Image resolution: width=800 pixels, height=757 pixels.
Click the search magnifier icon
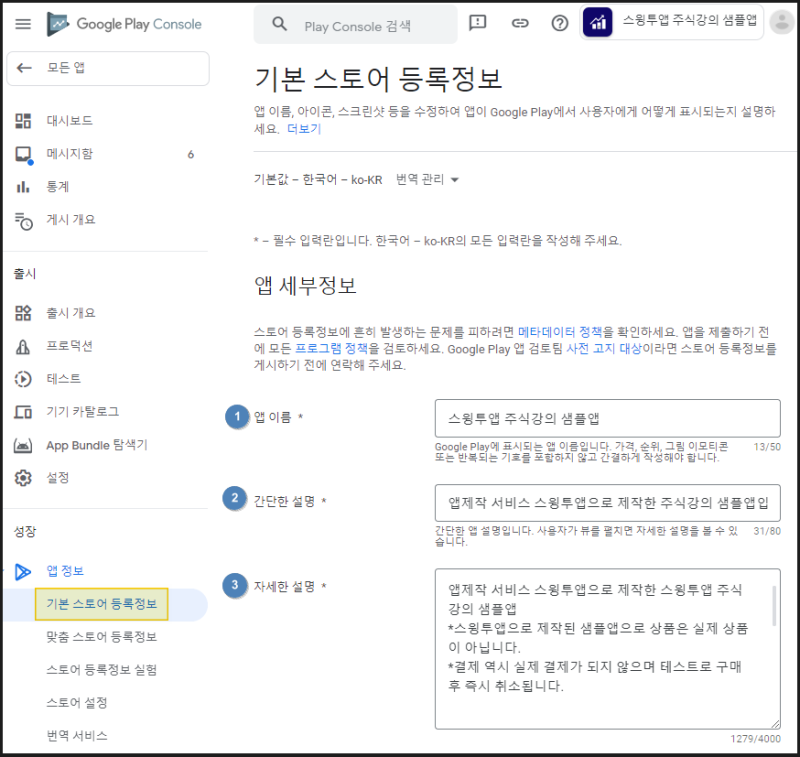[x=279, y=24]
